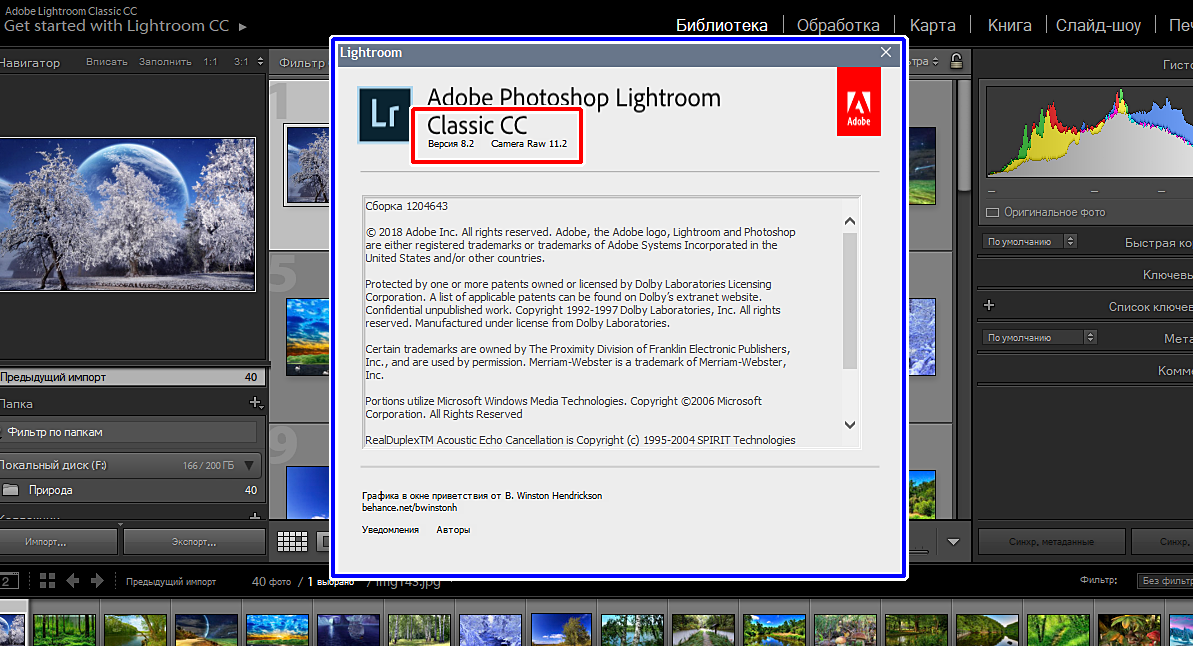Image resolution: width=1193 pixels, height=646 pixels.
Task: Click the Фильтр по папкам search field
Action: pyautogui.click(x=129, y=432)
